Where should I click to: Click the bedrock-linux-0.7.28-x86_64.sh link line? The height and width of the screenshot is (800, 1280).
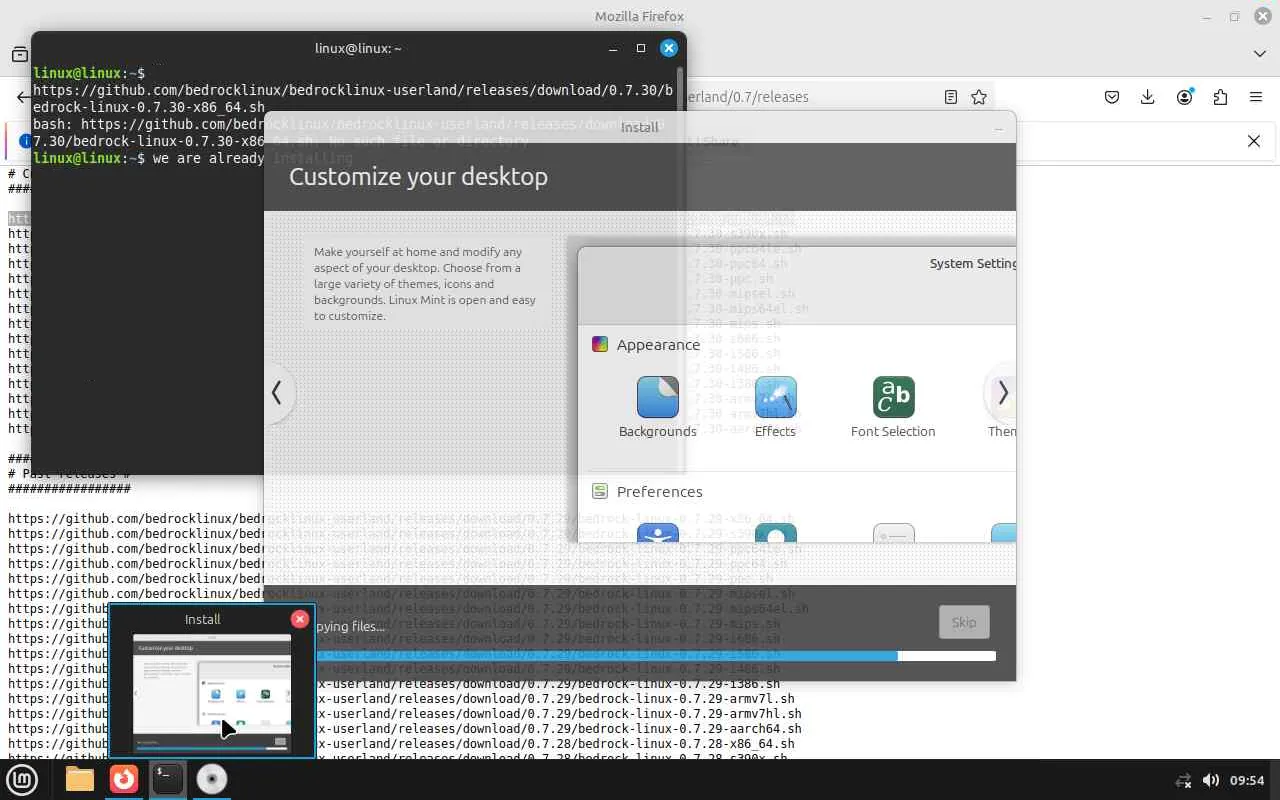[401, 744]
